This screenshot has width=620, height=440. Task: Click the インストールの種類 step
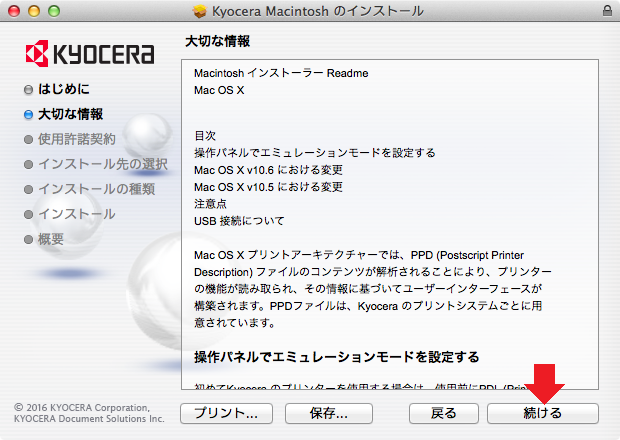coord(96,189)
